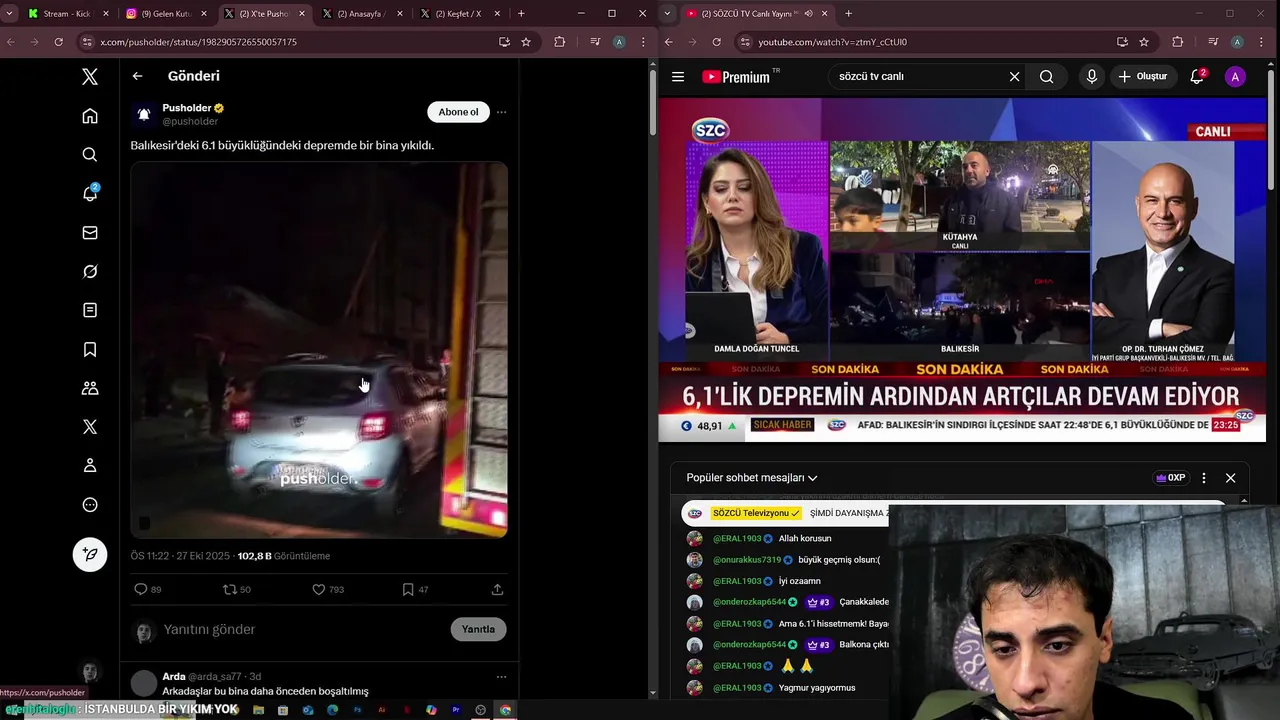The image size is (1280, 720).
Task: Play the collapsed building video in post
Action: click(x=319, y=350)
